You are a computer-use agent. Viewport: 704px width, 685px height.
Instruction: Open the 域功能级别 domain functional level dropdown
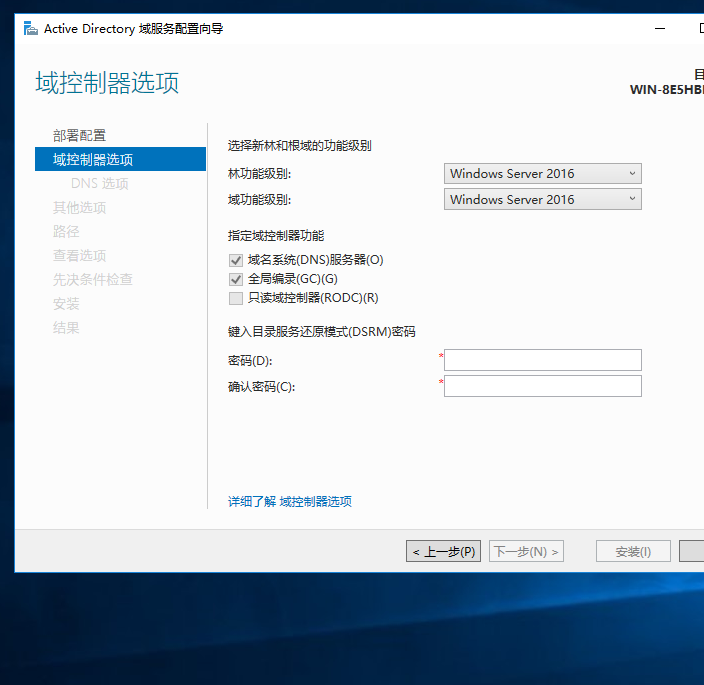(x=542, y=199)
